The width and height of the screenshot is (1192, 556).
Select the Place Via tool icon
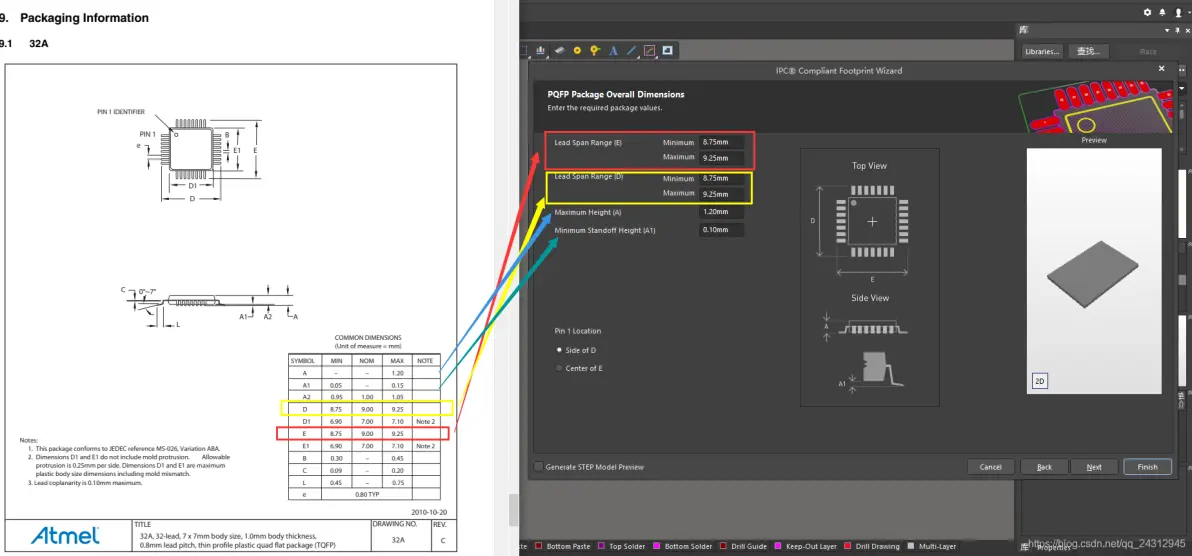pyautogui.click(x=595, y=51)
